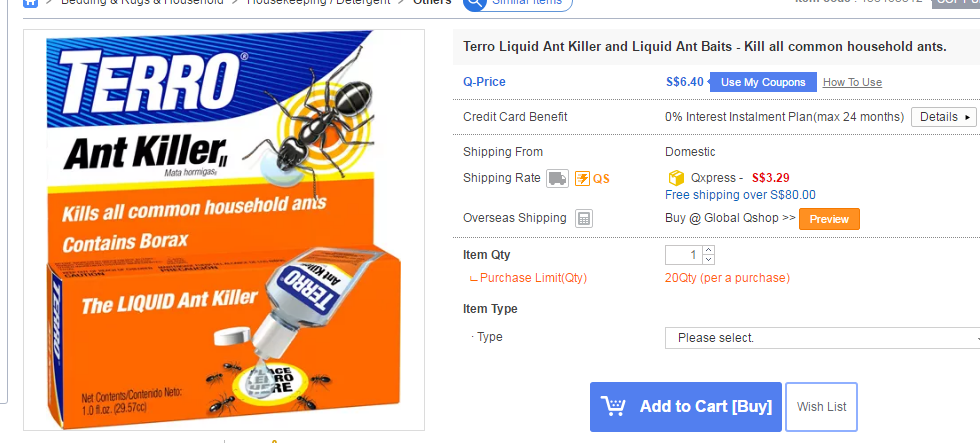980x443 pixels.
Task: Click the QS quick shipping badge
Action: (592, 179)
